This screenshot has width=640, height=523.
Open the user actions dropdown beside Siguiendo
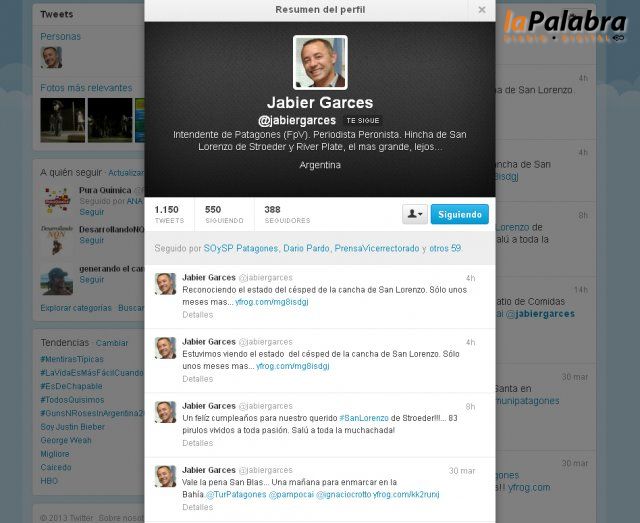point(415,214)
